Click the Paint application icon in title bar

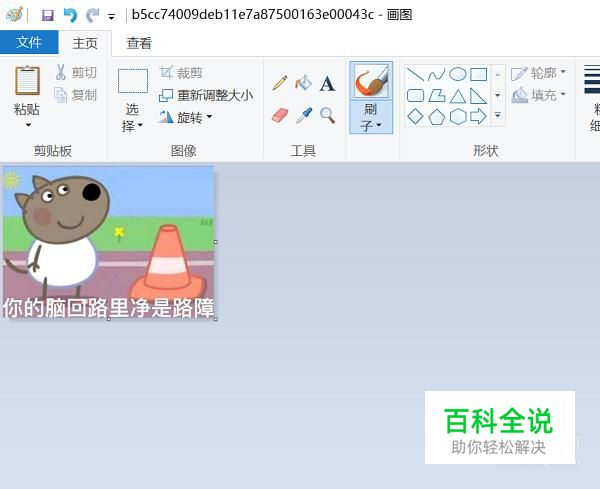coord(14,15)
